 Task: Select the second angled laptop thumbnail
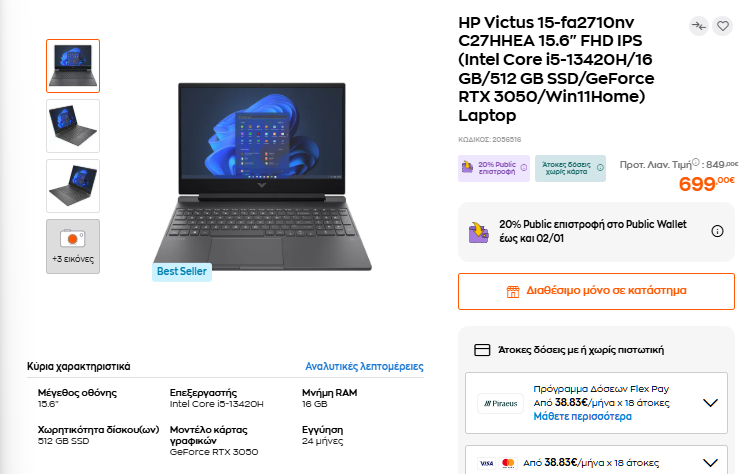pyautogui.click(x=73, y=126)
